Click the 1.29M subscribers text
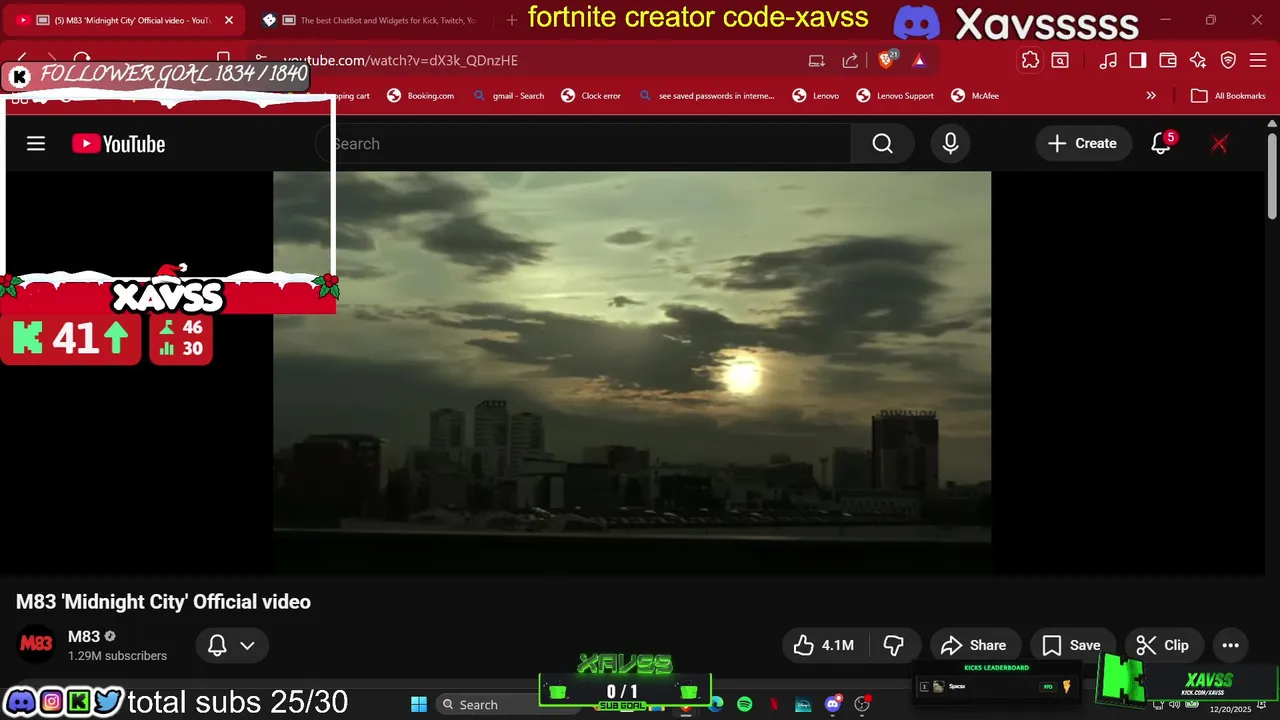1280x720 pixels. tap(117, 656)
